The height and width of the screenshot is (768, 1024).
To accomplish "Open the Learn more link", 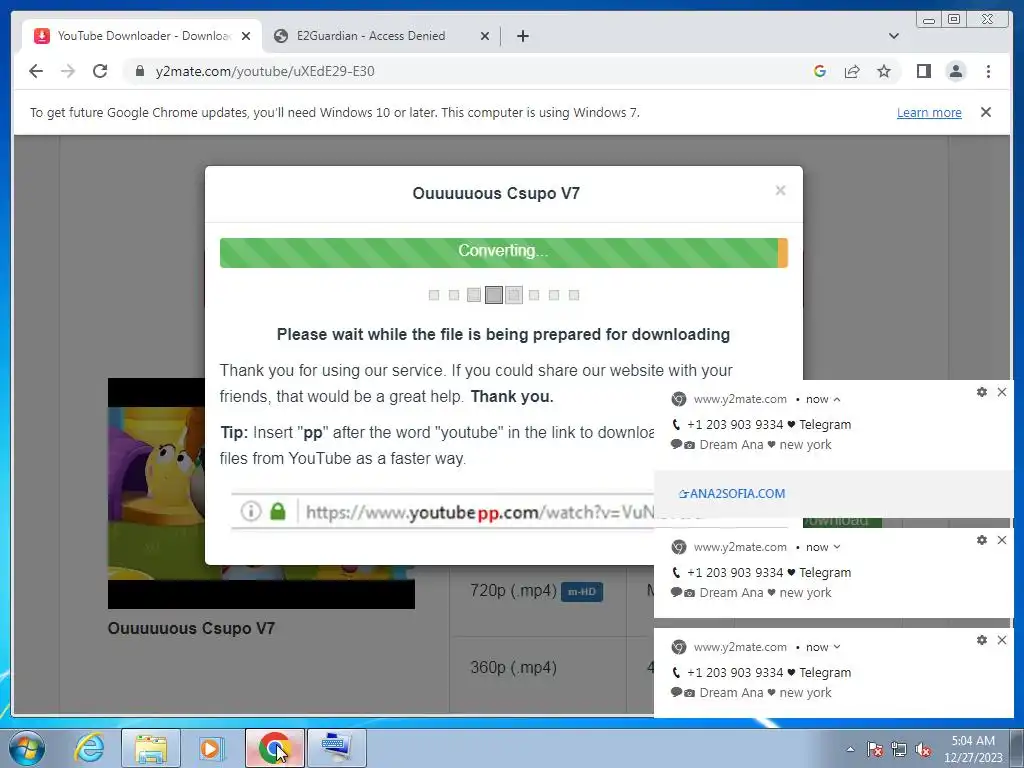I will [929, 112].
